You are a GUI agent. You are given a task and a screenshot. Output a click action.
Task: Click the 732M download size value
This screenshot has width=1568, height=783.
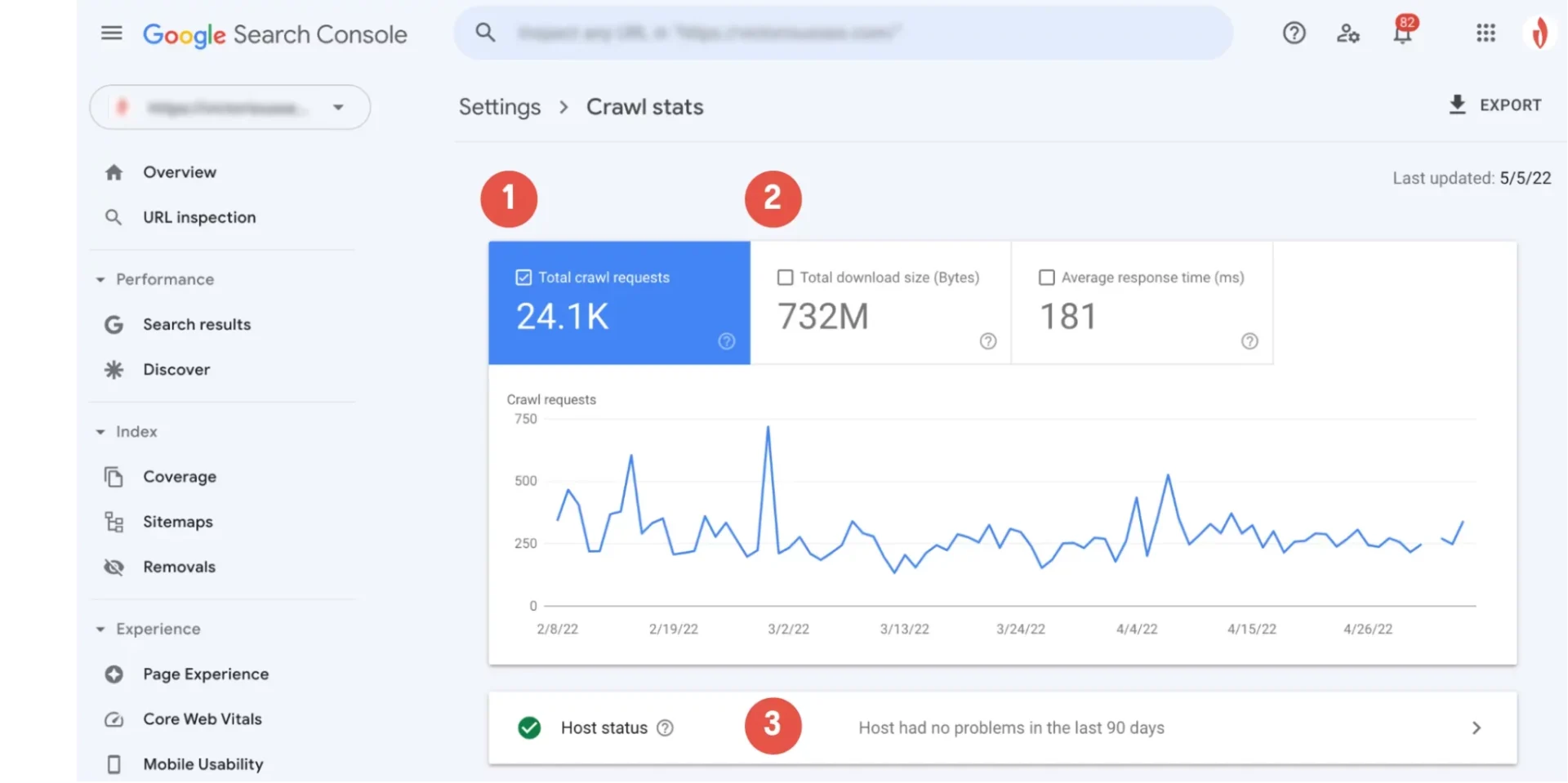pos(823,317)
